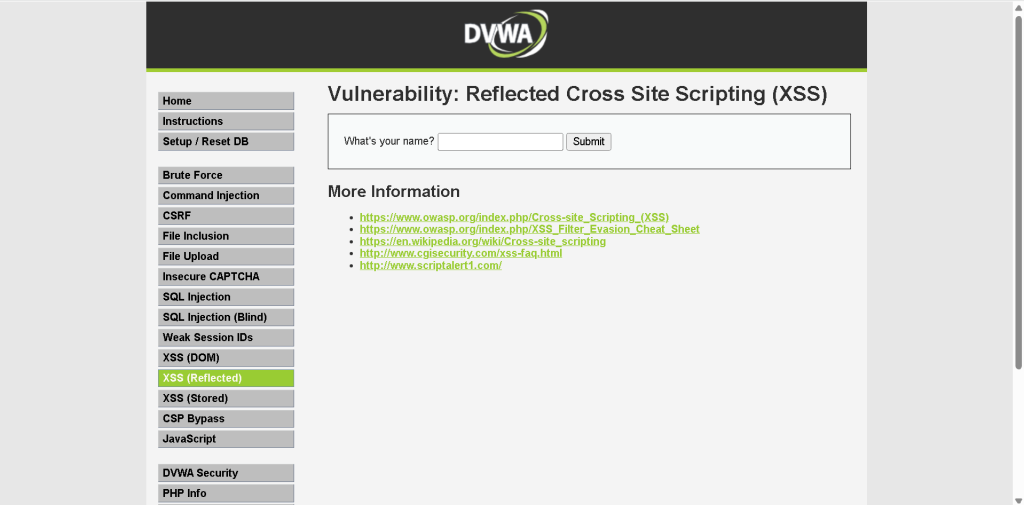Open the PHP Info page
The height and width of the screenshot is (505, 1024).
[226, 493]
